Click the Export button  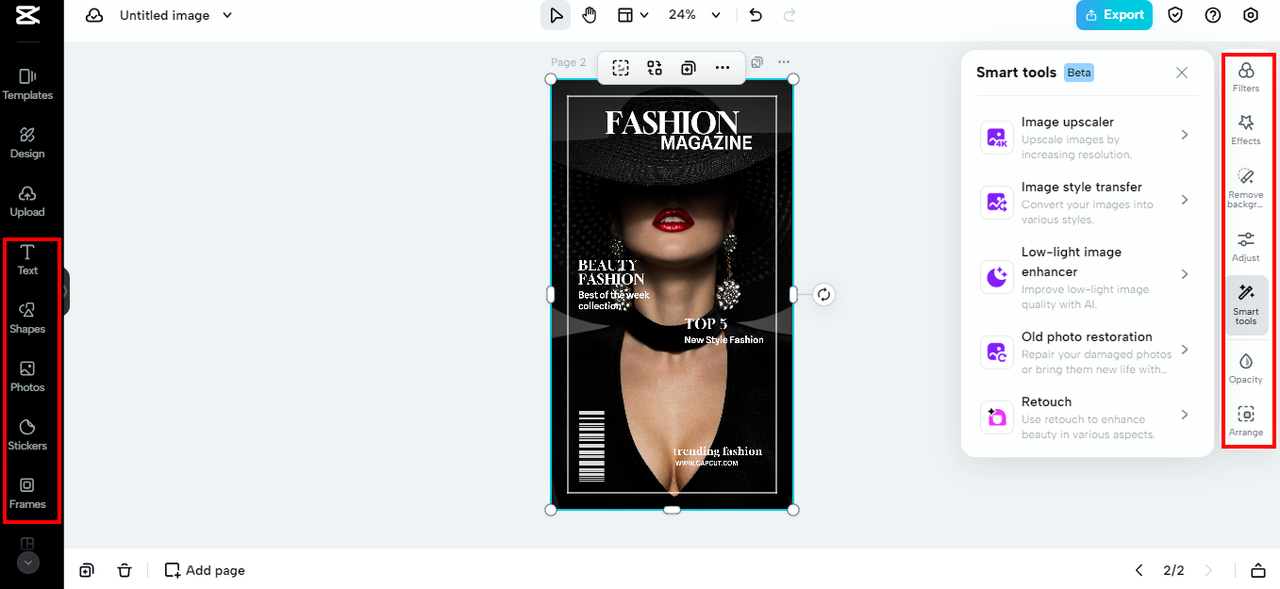click(1114, 15)
